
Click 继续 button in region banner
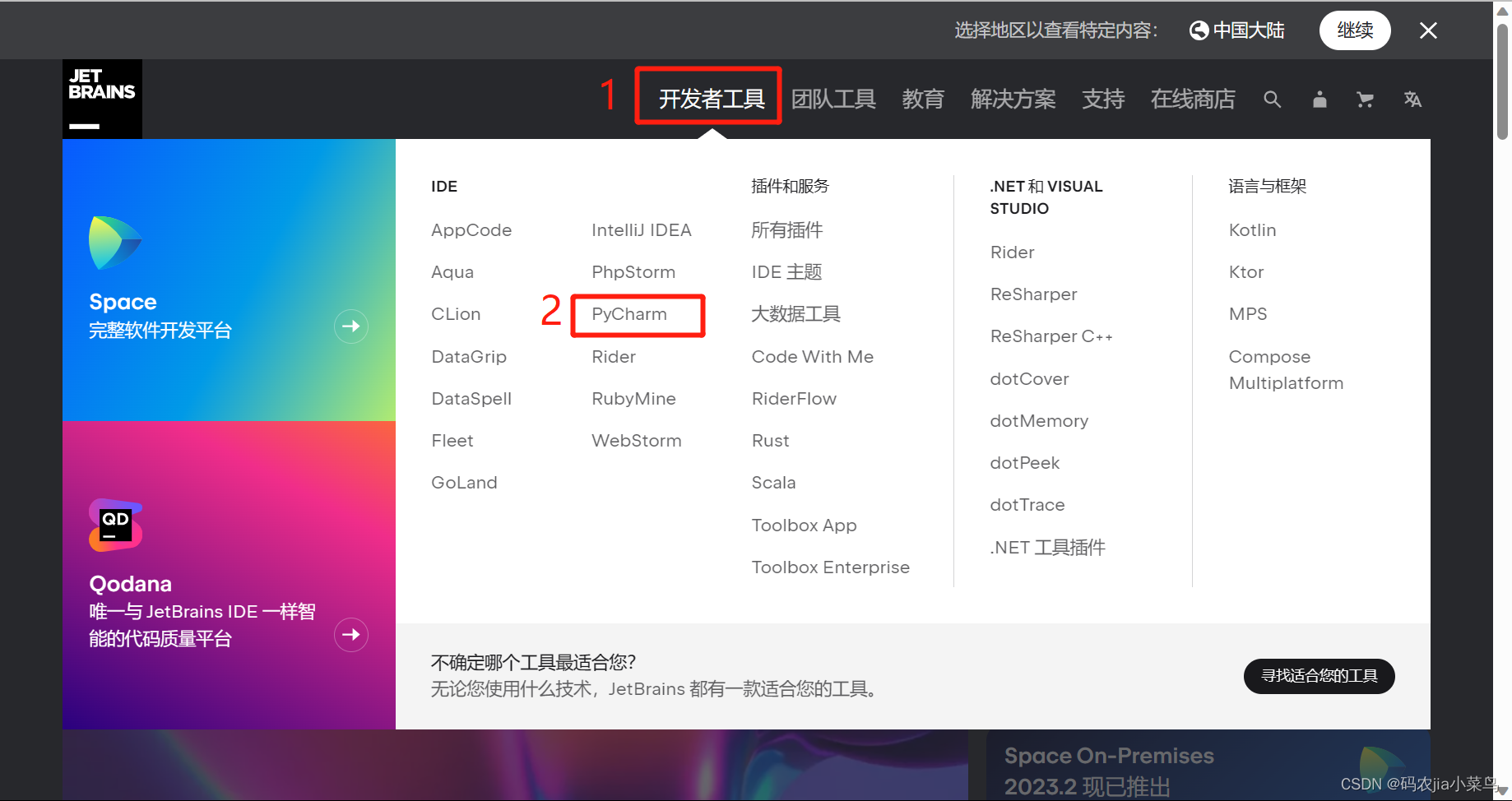[1355, 30]
